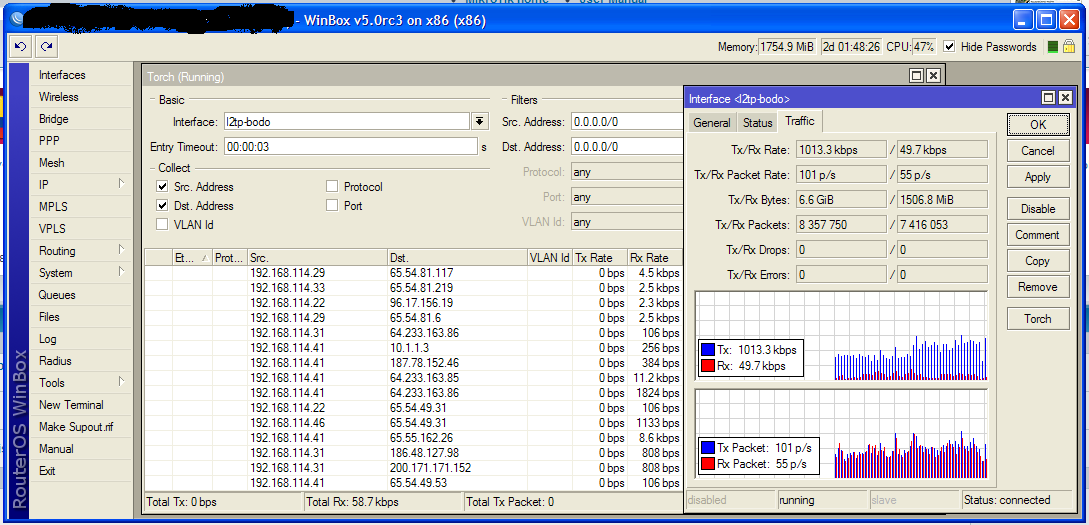
Task: Open the MPLS menu
Action: coord(53,207)
